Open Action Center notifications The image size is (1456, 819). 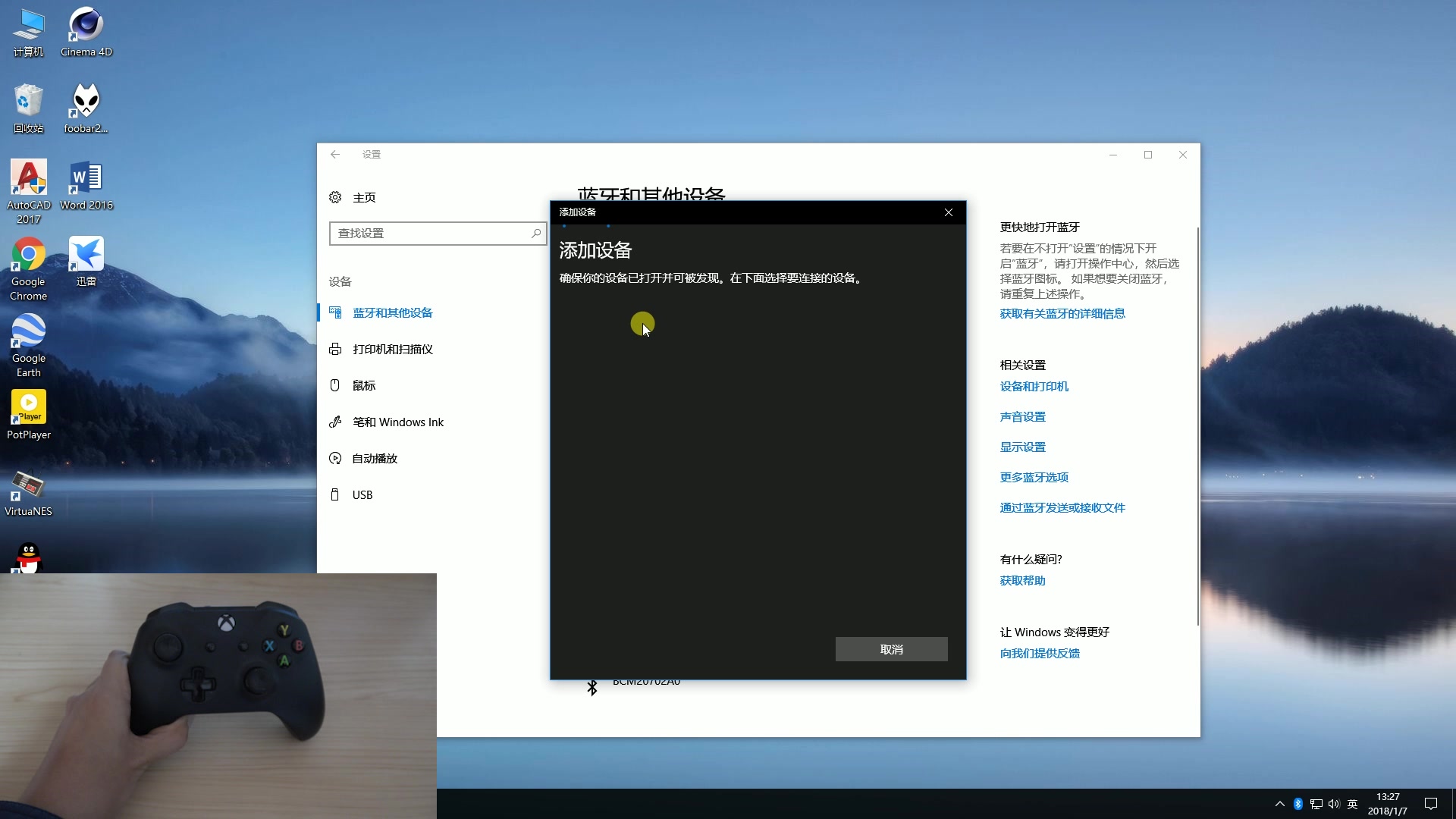point(1431,804)
